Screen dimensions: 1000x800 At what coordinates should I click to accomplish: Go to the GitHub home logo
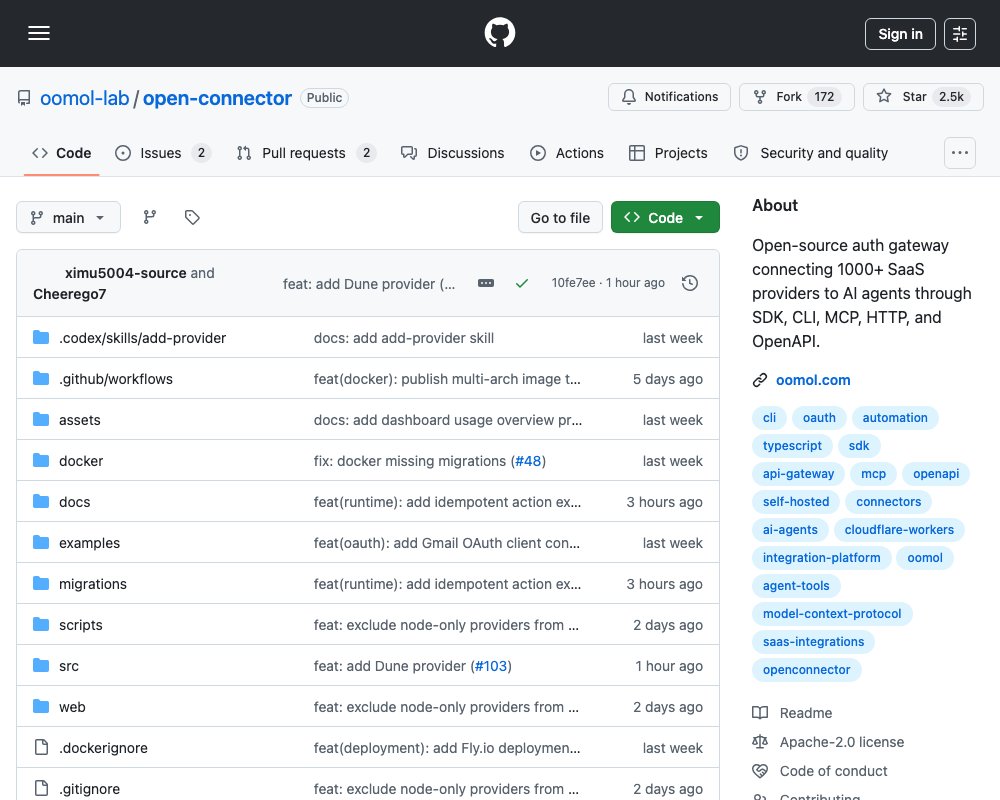pyautogui.click(x=499, y=33)
